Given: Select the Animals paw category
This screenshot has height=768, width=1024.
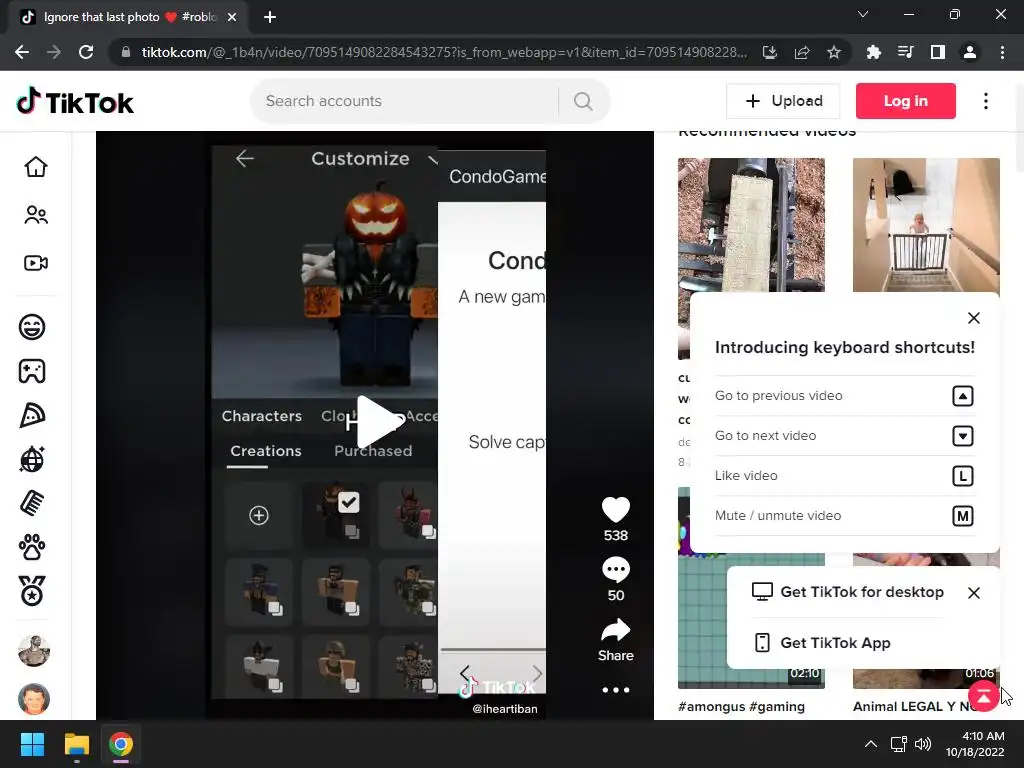Looking at the screenshot, I should click(32, 547).
